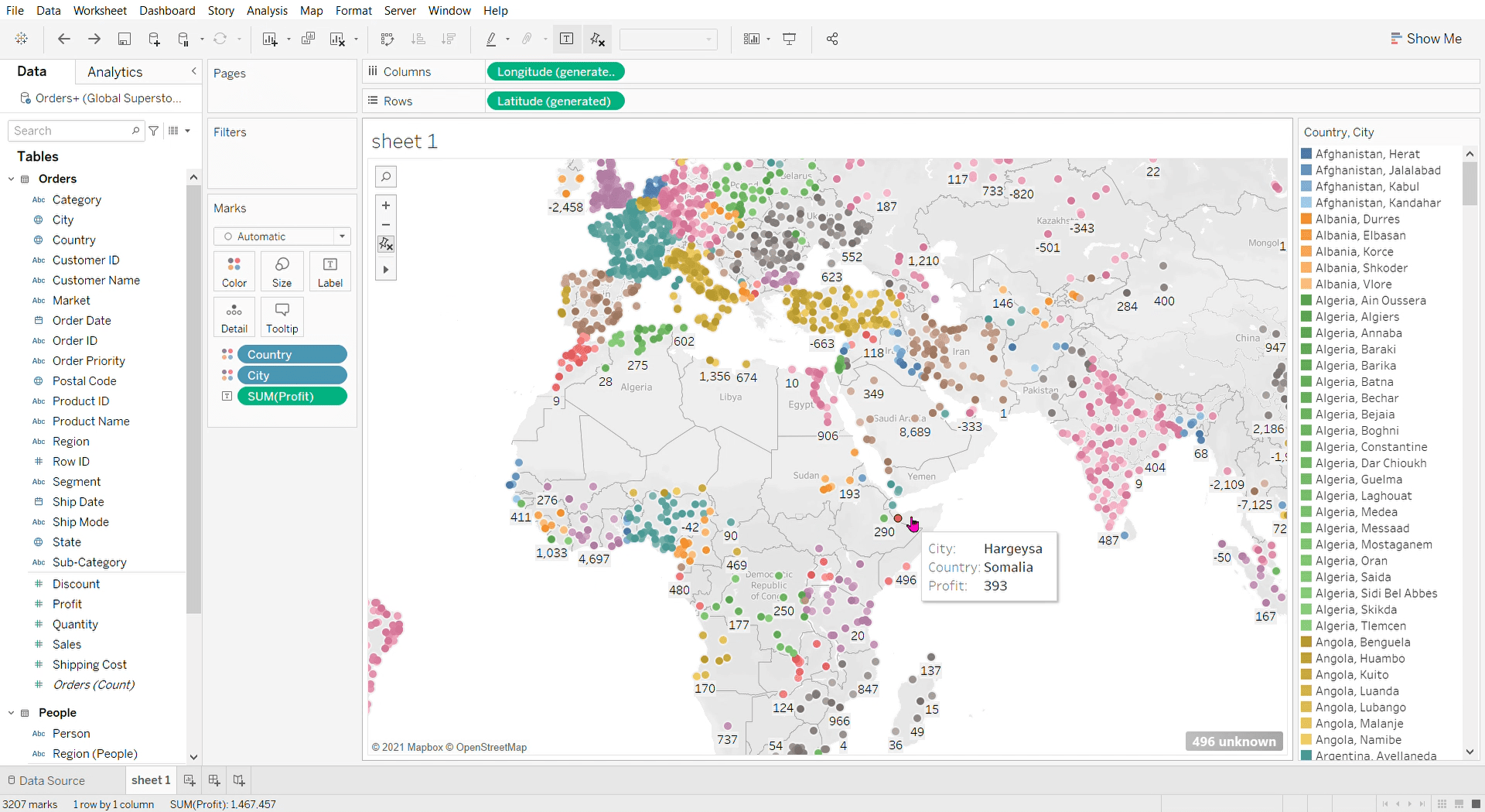The image size is (1485, 812).
Task: Open clear sheet dropdown arrow
Action: pyautogui.click(x=356, y=39)
